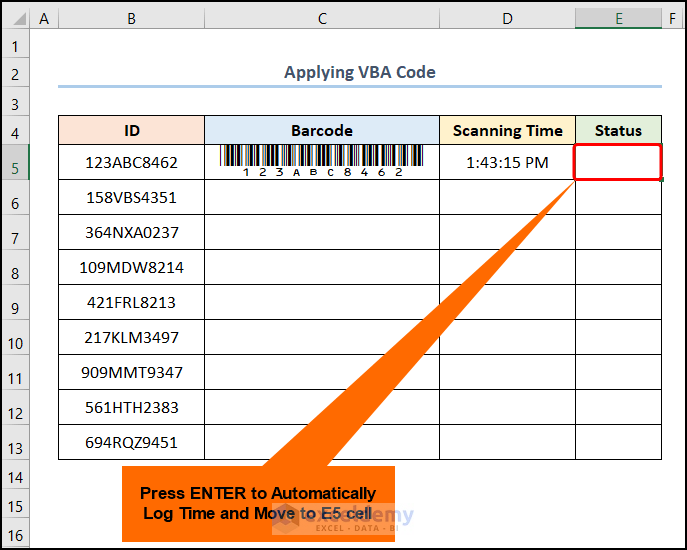Select the active Status cell E5
This screenshot has width=687, height=550.
coord(618,162)
